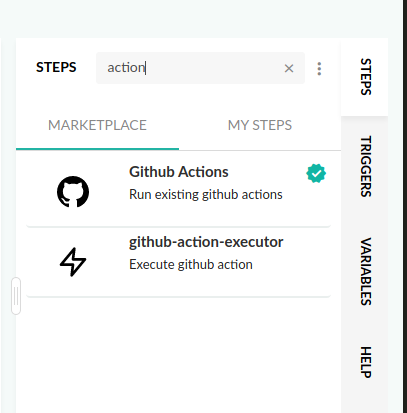
Task: Select the github-action-executor step title
Action: pos(206,242)
